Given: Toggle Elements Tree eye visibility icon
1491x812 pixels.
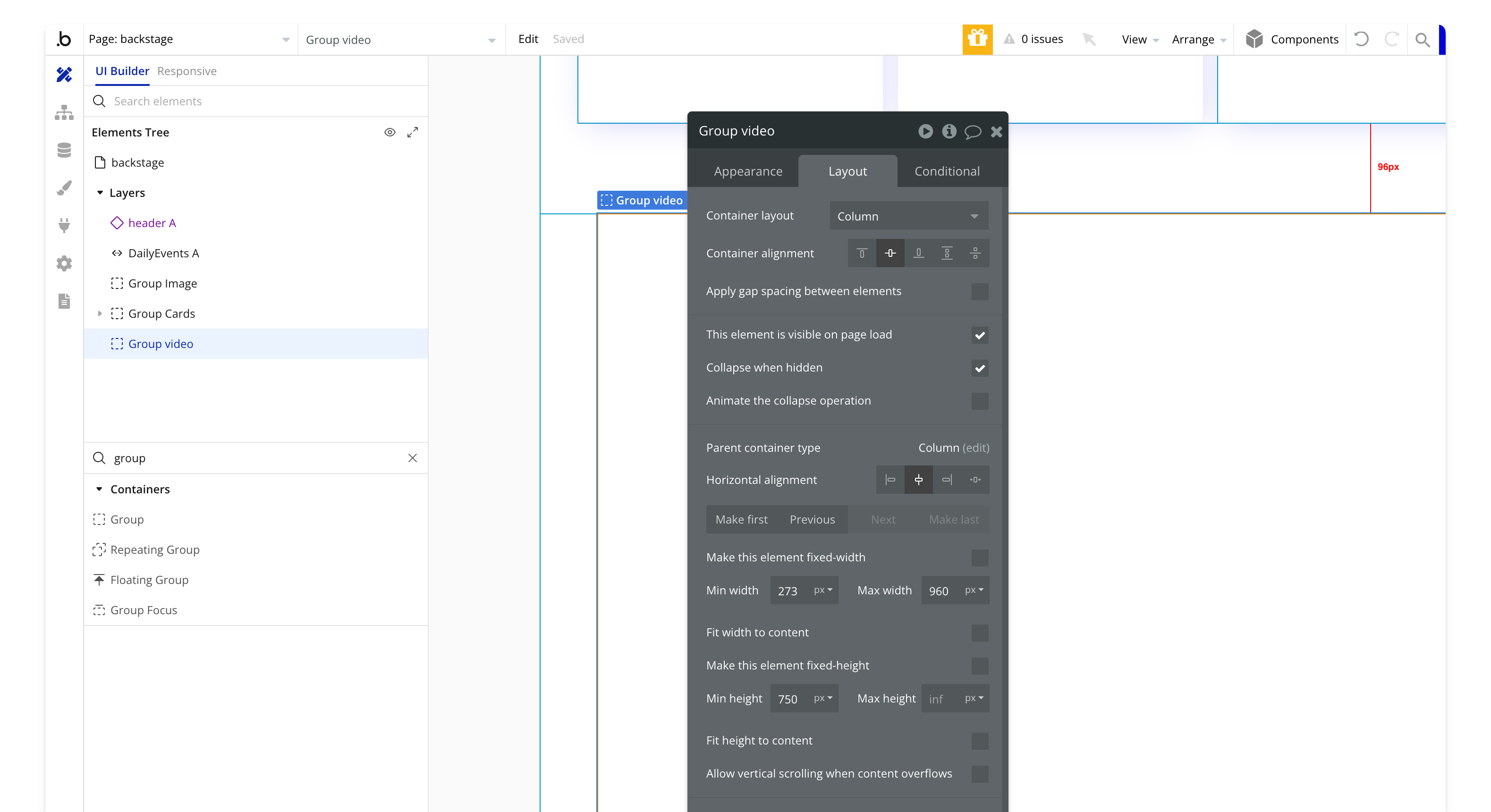Looking at the screenshot, I should [390, 133].
